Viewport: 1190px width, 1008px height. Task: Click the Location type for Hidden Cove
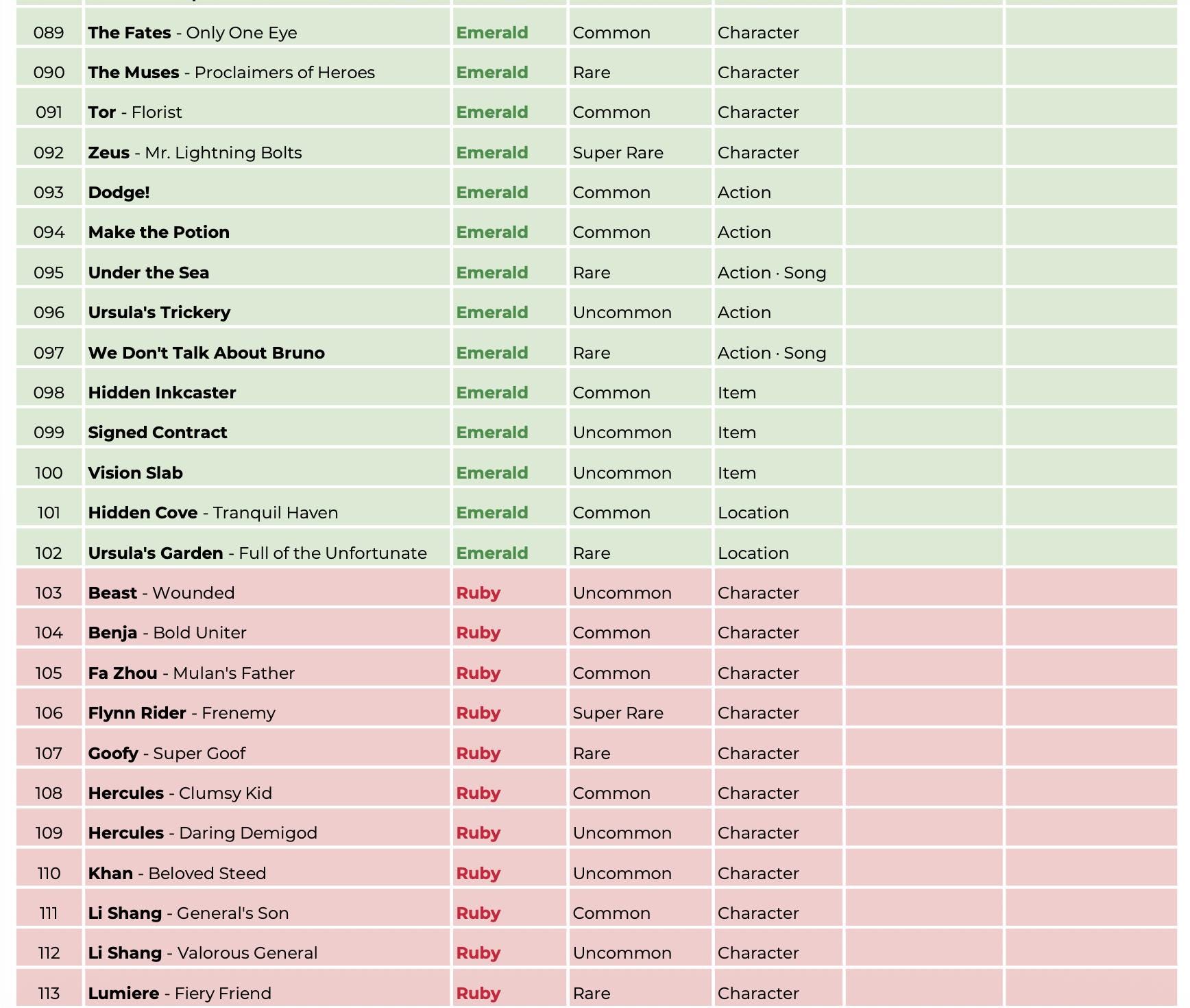pyautogui.click(x=753, y=513)
